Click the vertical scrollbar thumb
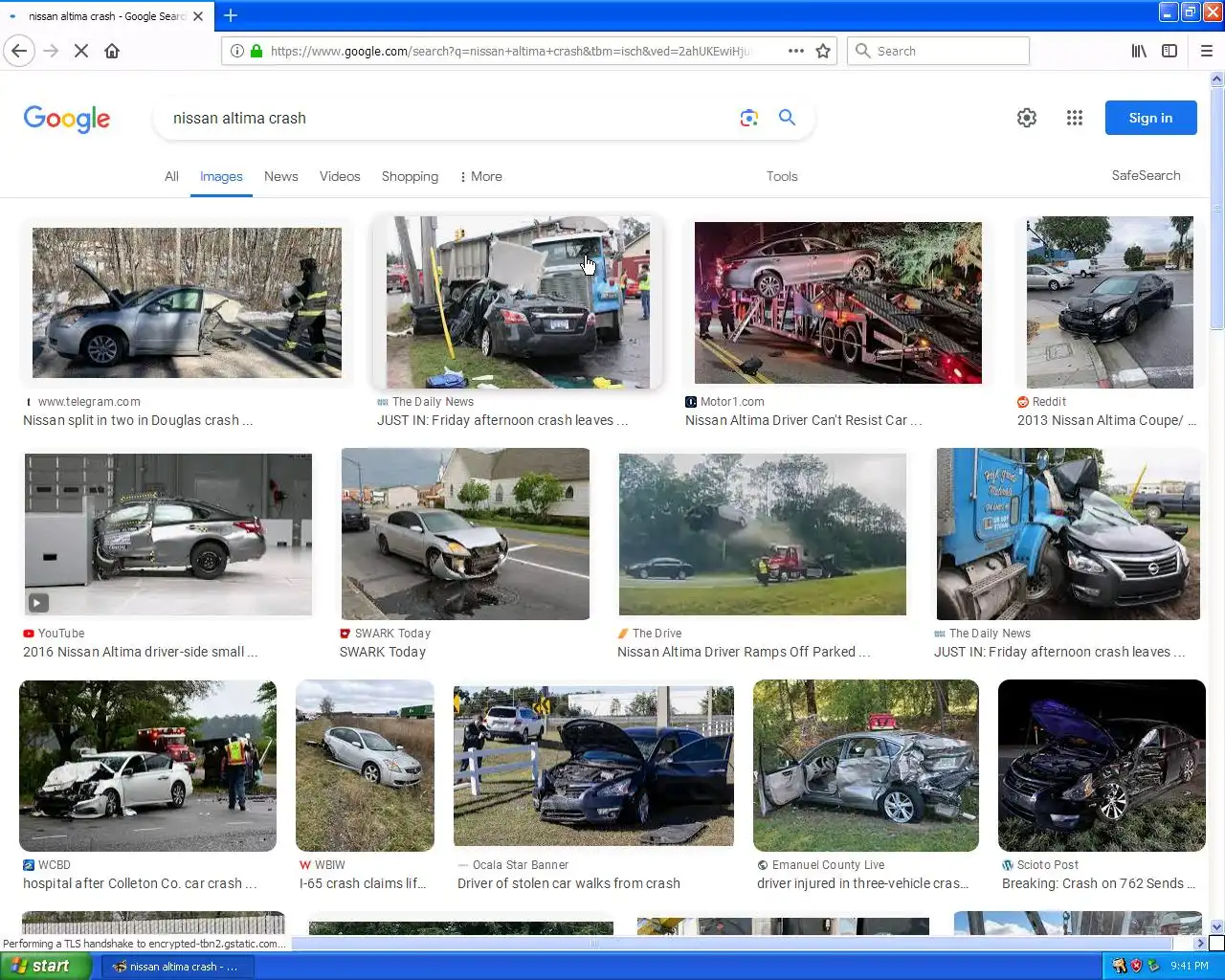 [x=1217, y=209]
